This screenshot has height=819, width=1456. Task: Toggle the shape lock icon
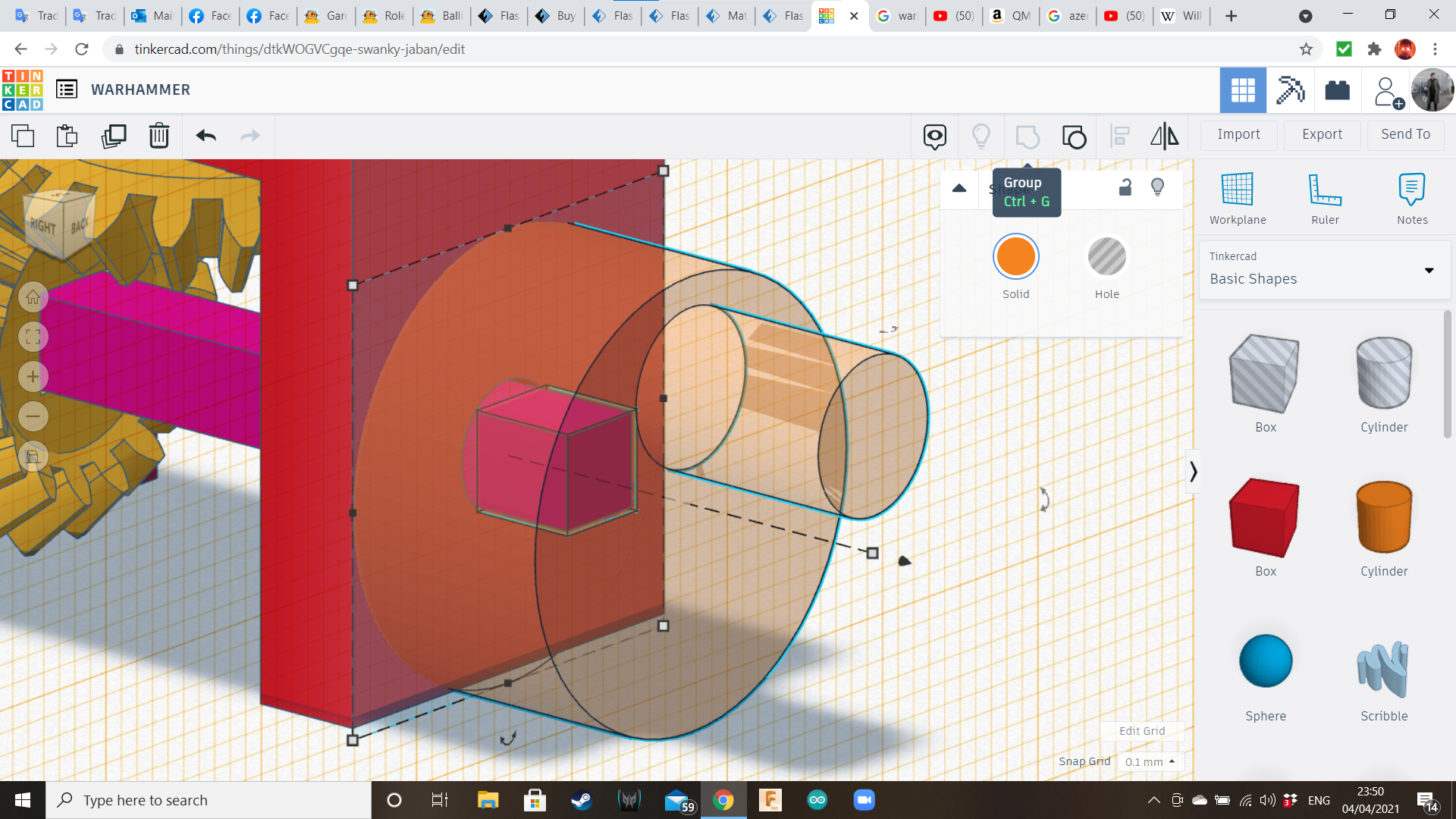1125,187
